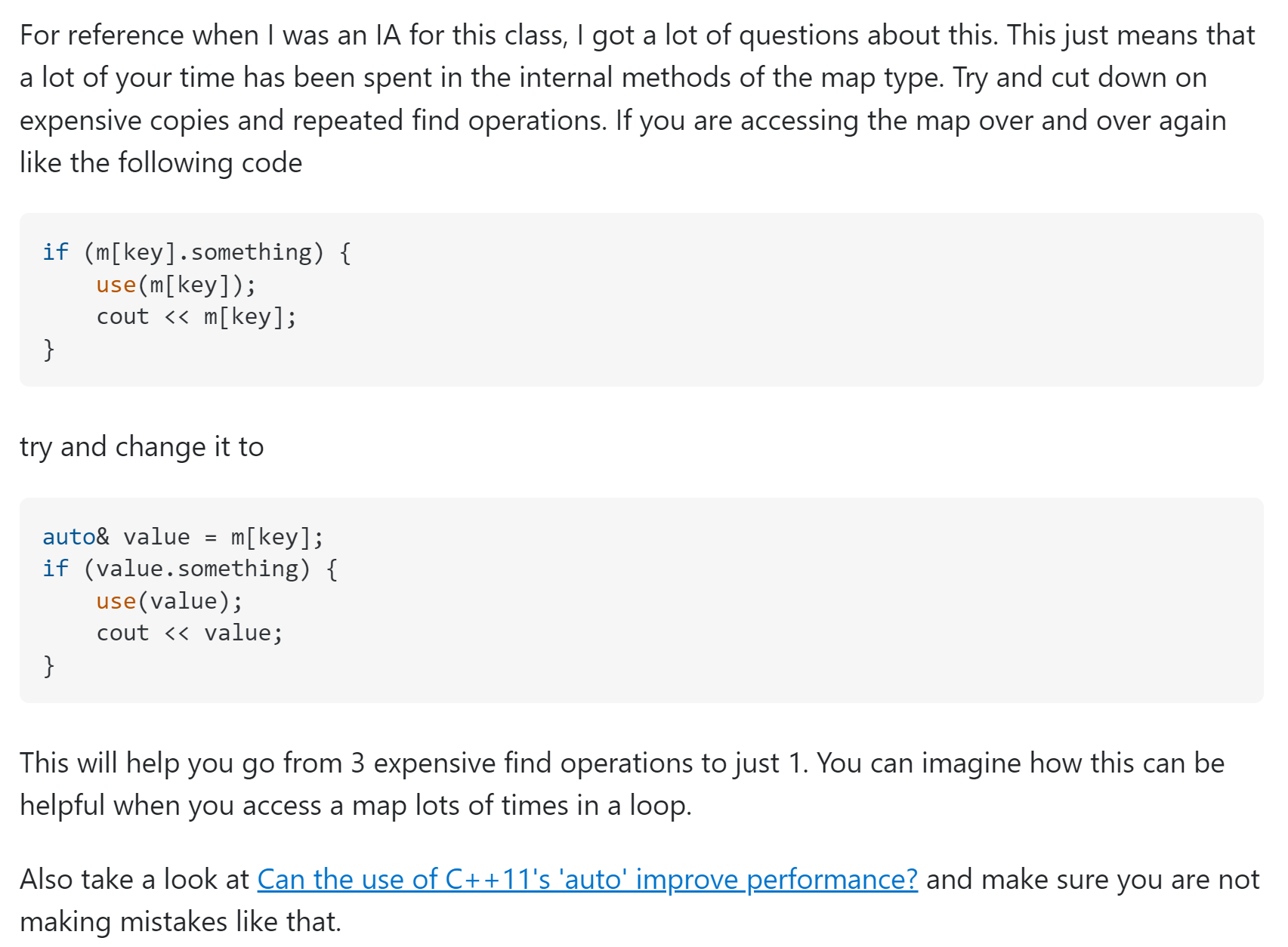Image resolution: width=1288 pixels, height=947 pixels.
Task: Click the closing brace of second code block
Action: 49,665
